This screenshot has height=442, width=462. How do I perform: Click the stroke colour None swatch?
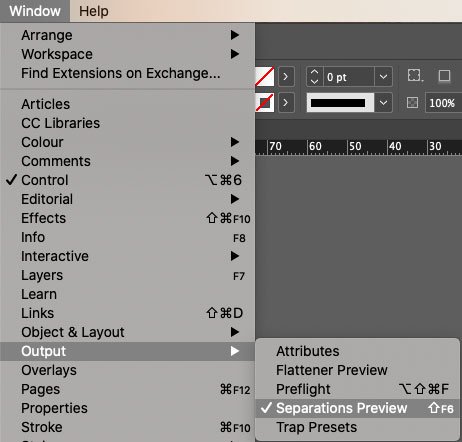pyautogui.click(x=265, y=102)
